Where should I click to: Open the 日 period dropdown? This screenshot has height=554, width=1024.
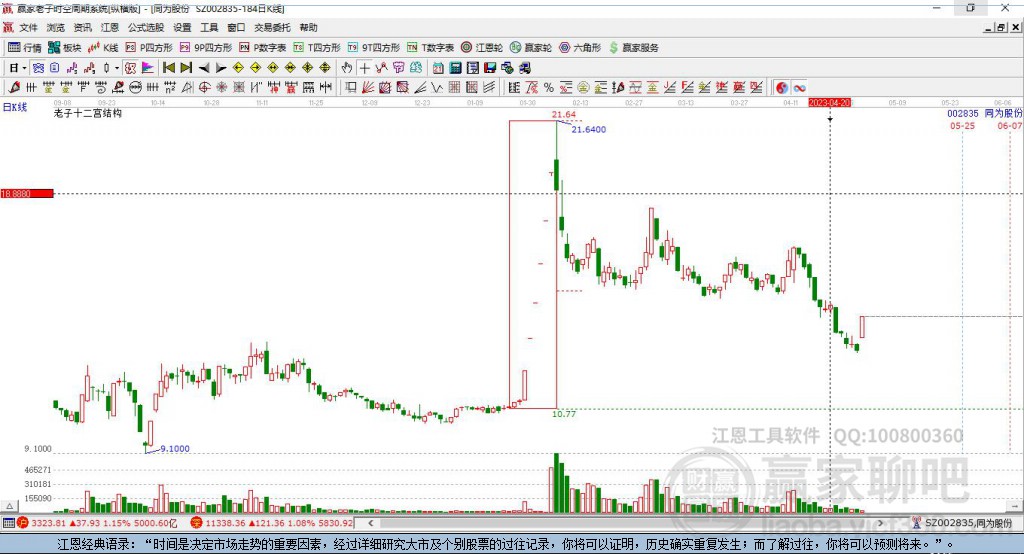coord(18,67)
